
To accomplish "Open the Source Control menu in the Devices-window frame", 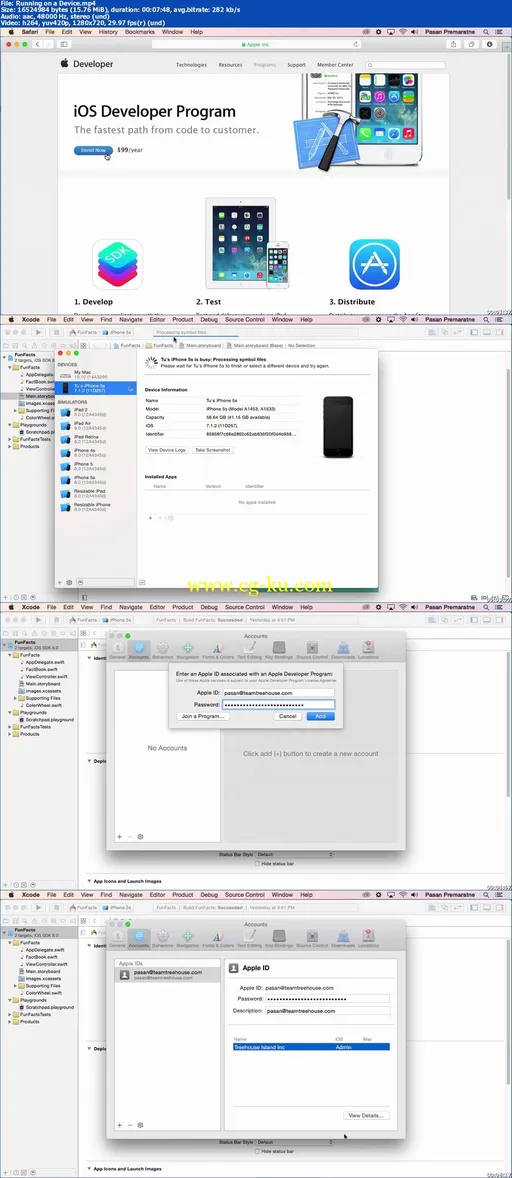I will [245, 319].
